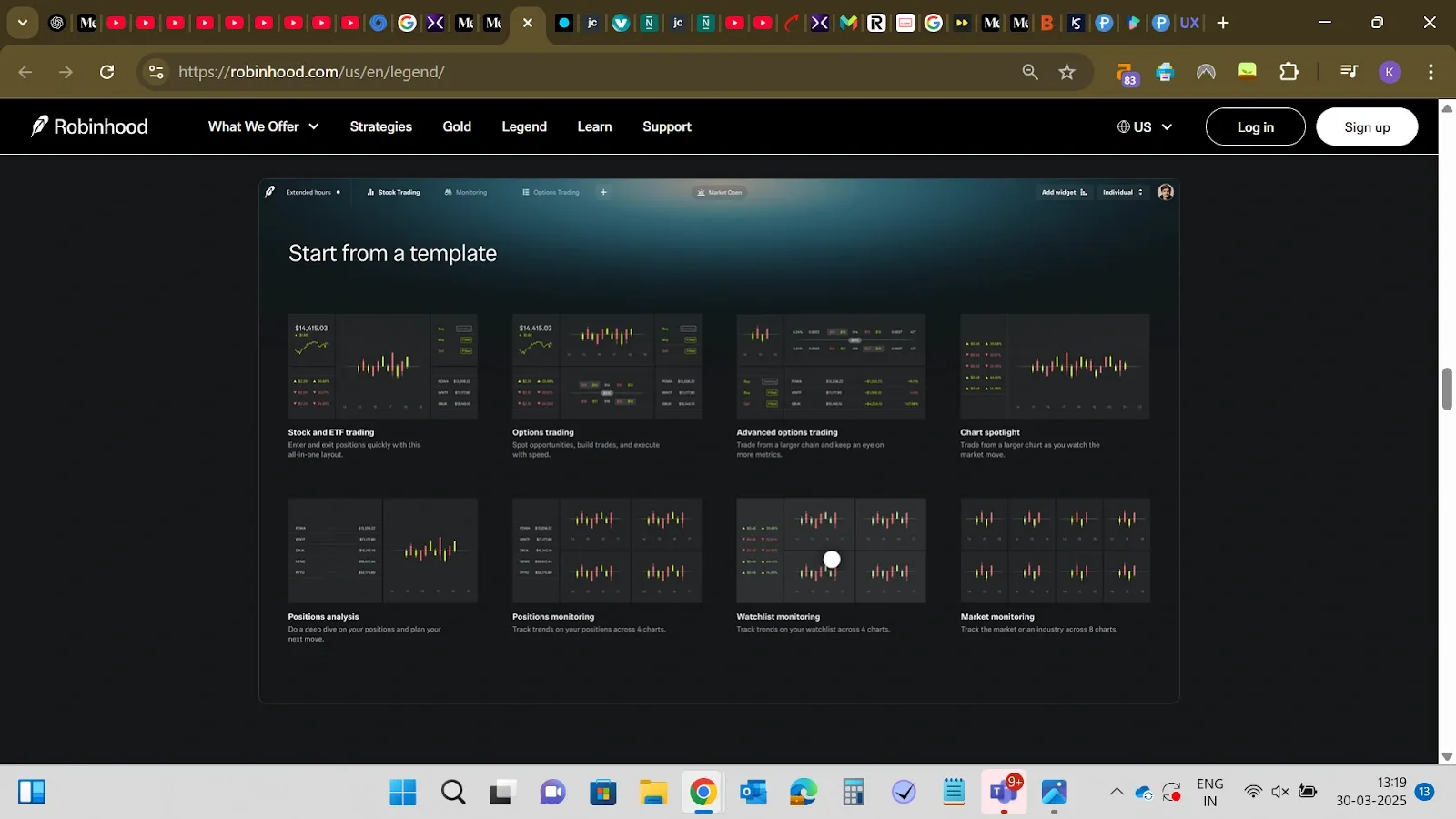Click the plus icon to add a new tab

point(603,192)
